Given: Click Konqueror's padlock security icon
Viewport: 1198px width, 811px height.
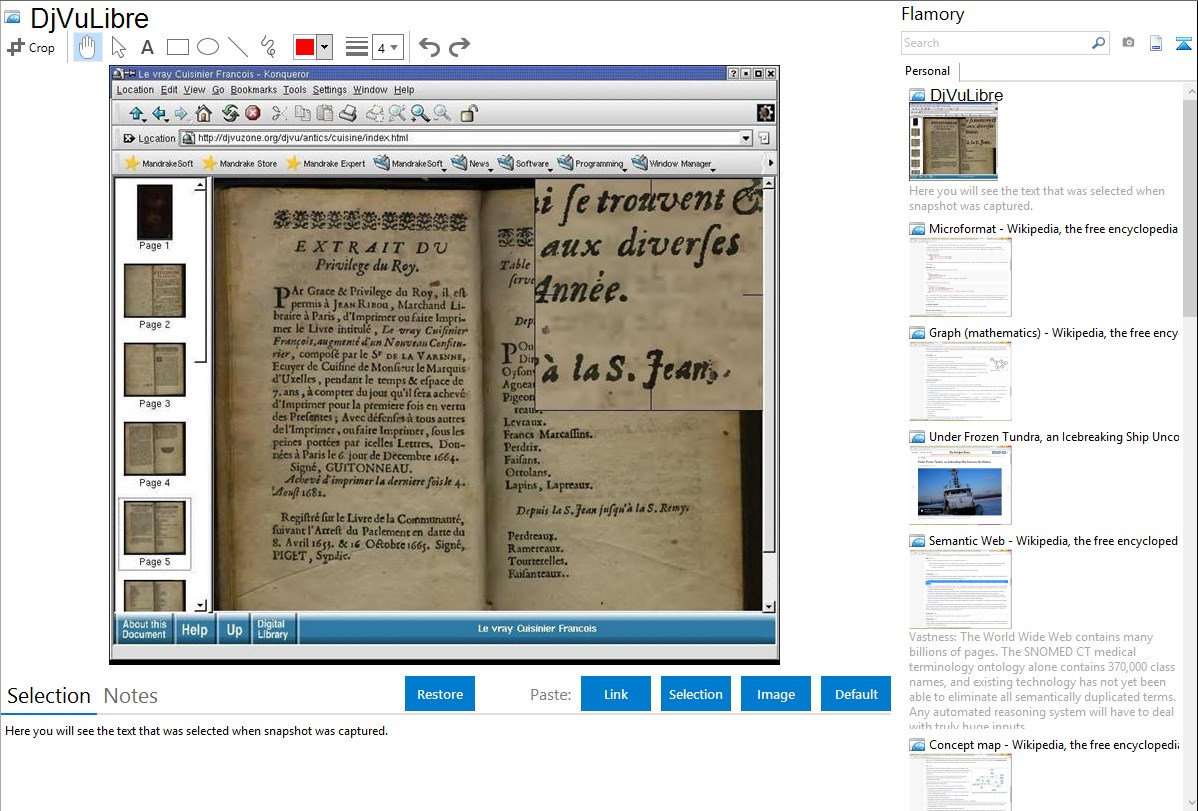Looking at the screenshot, I should click(469, 114).
